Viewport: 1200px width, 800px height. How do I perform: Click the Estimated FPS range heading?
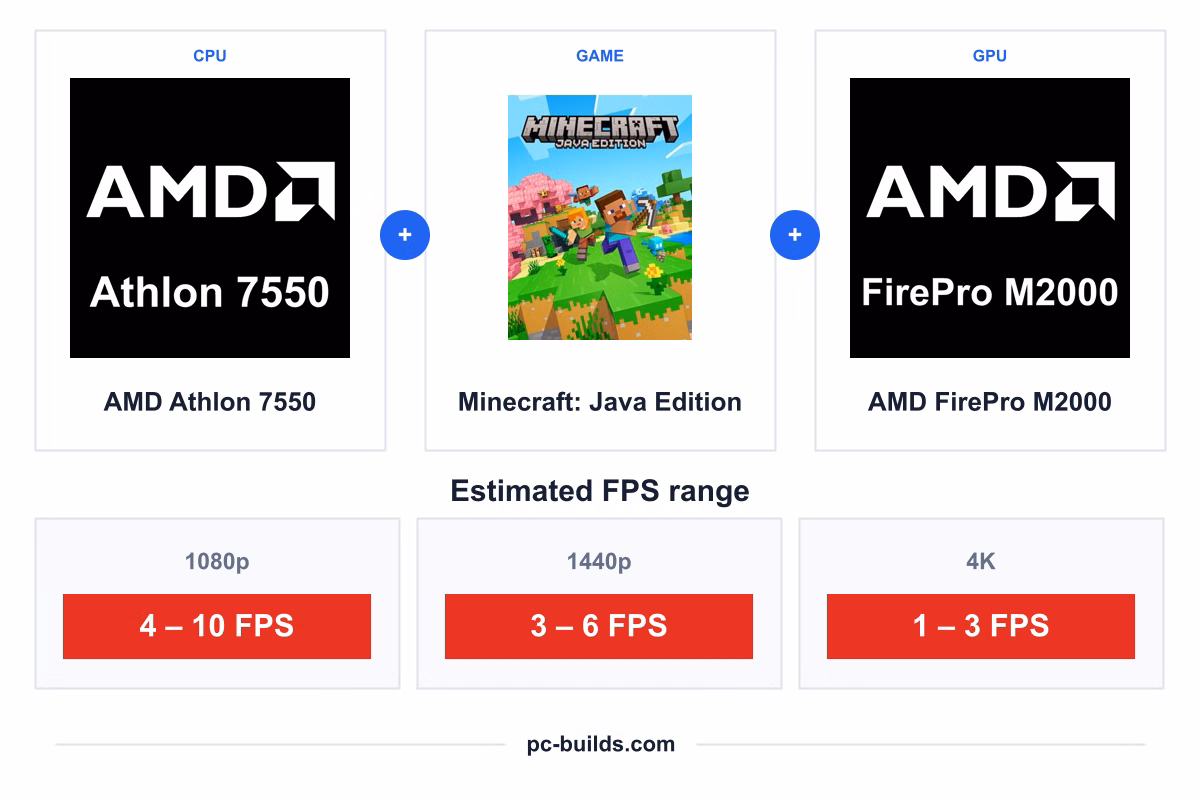coord(600,491)
